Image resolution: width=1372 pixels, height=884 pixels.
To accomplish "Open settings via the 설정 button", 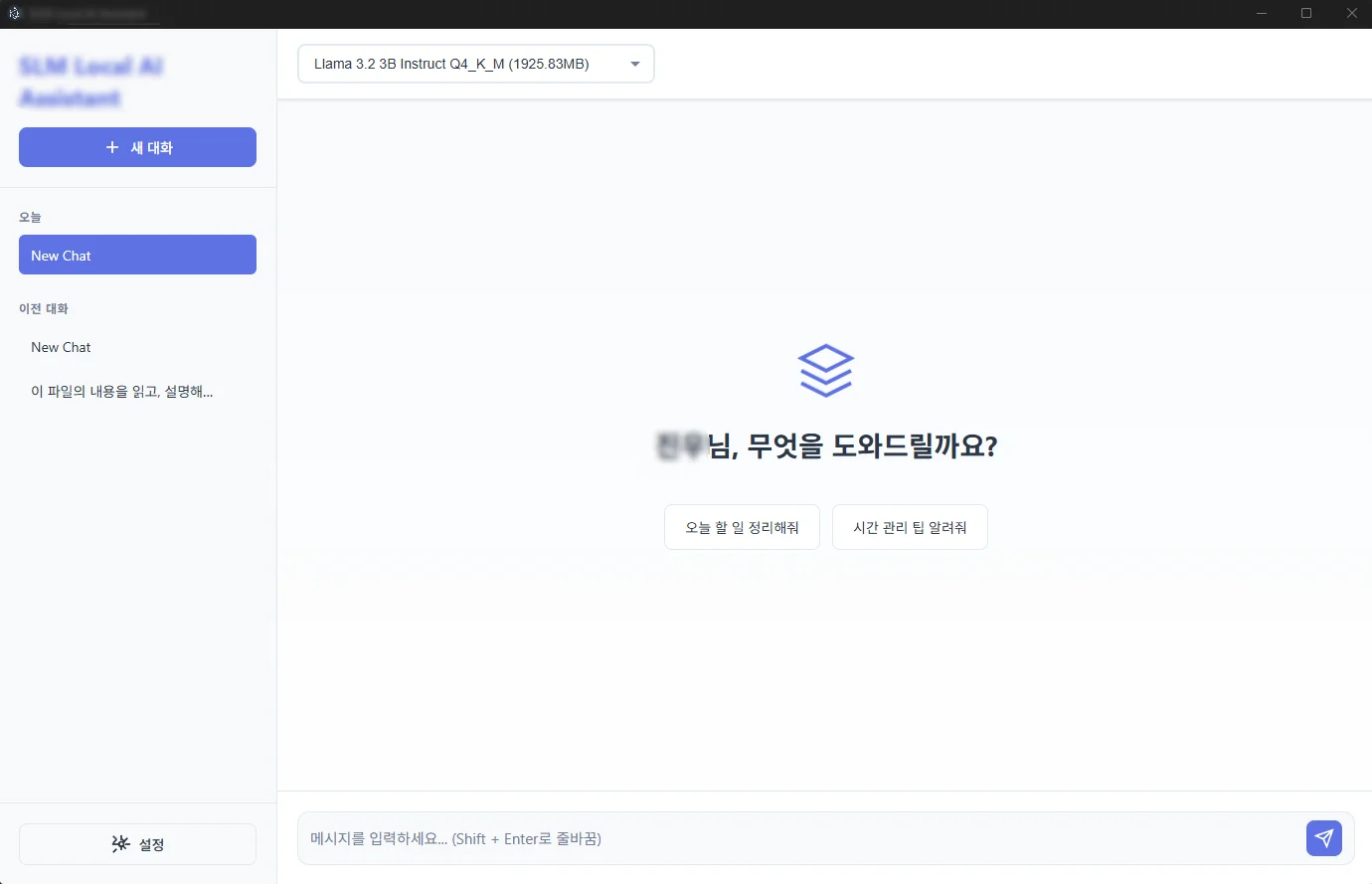I will pyautogui.click(x=137, y=843).
